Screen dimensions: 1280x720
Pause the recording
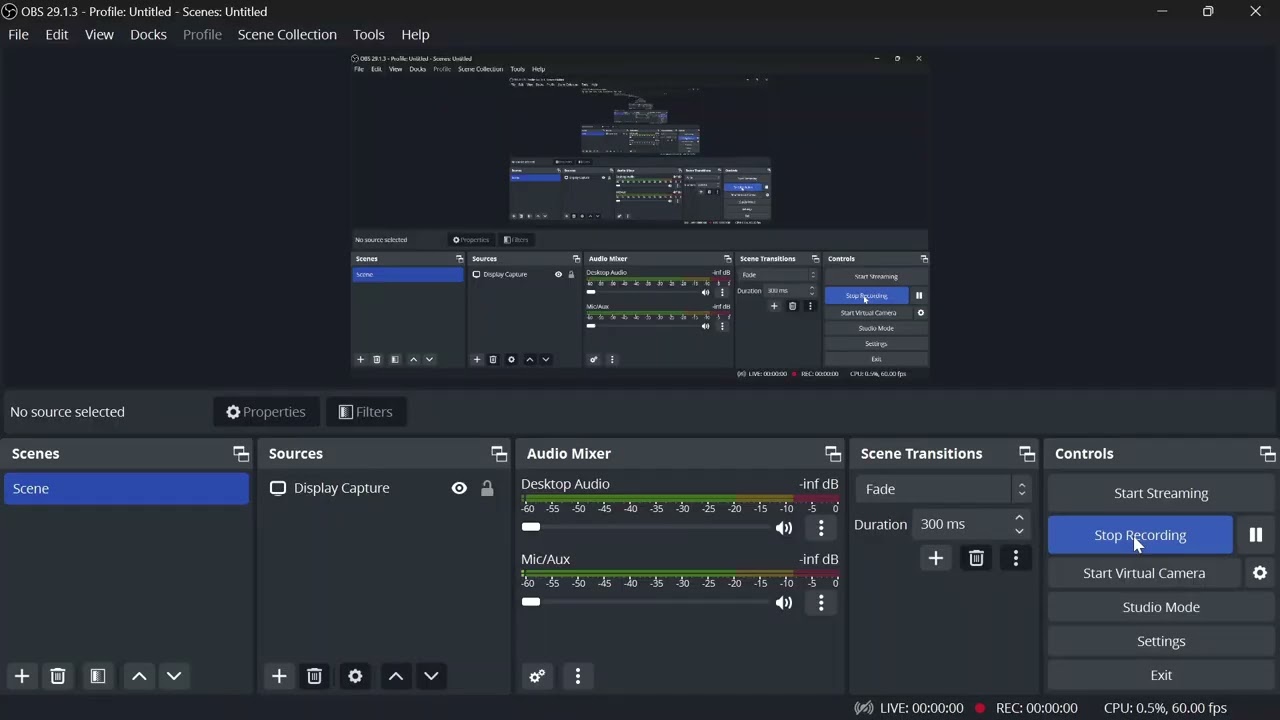(1256, 535)
